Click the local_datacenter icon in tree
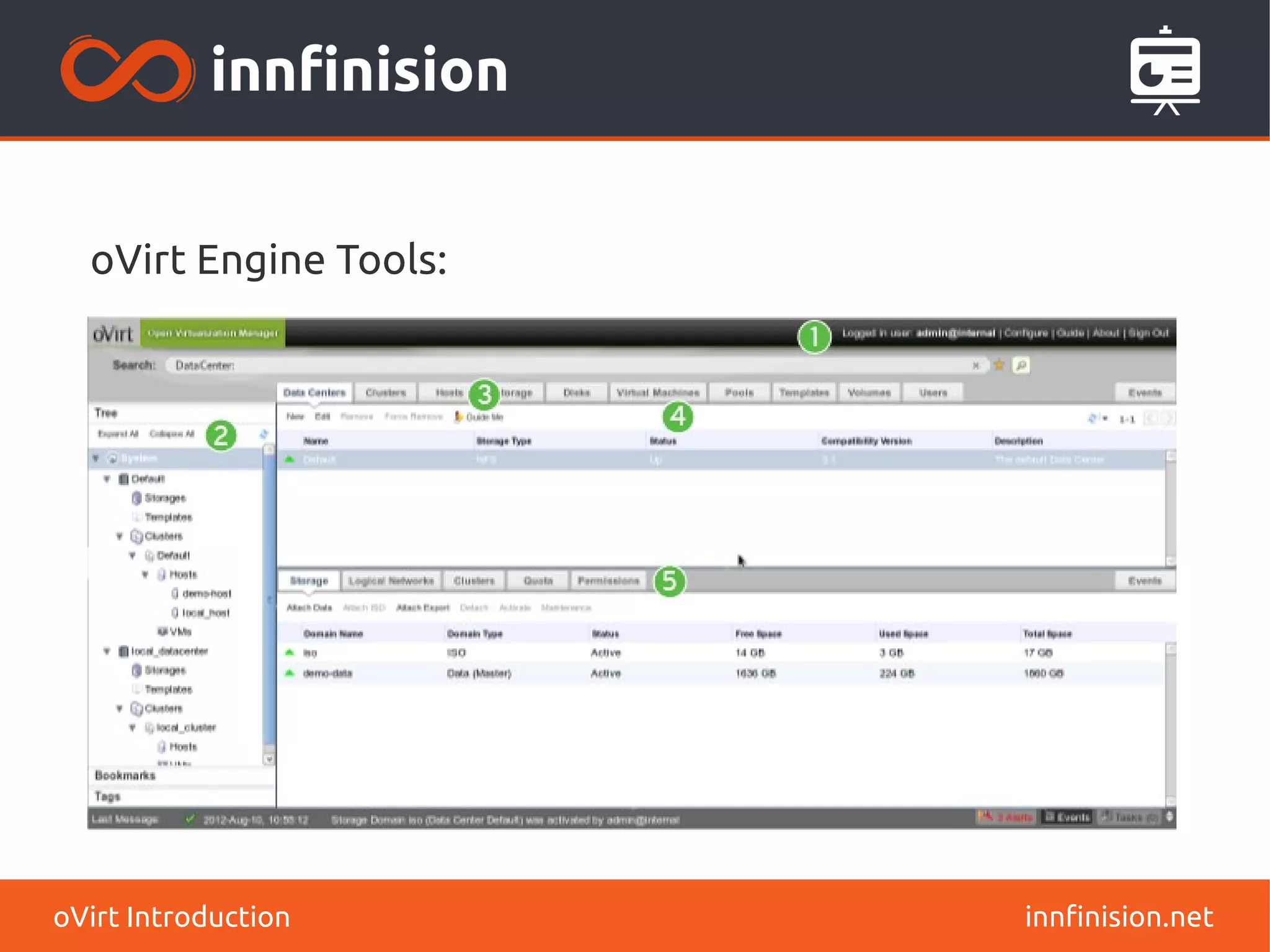The width and height of the screenshot is (1270, 952). click(123, 651)
